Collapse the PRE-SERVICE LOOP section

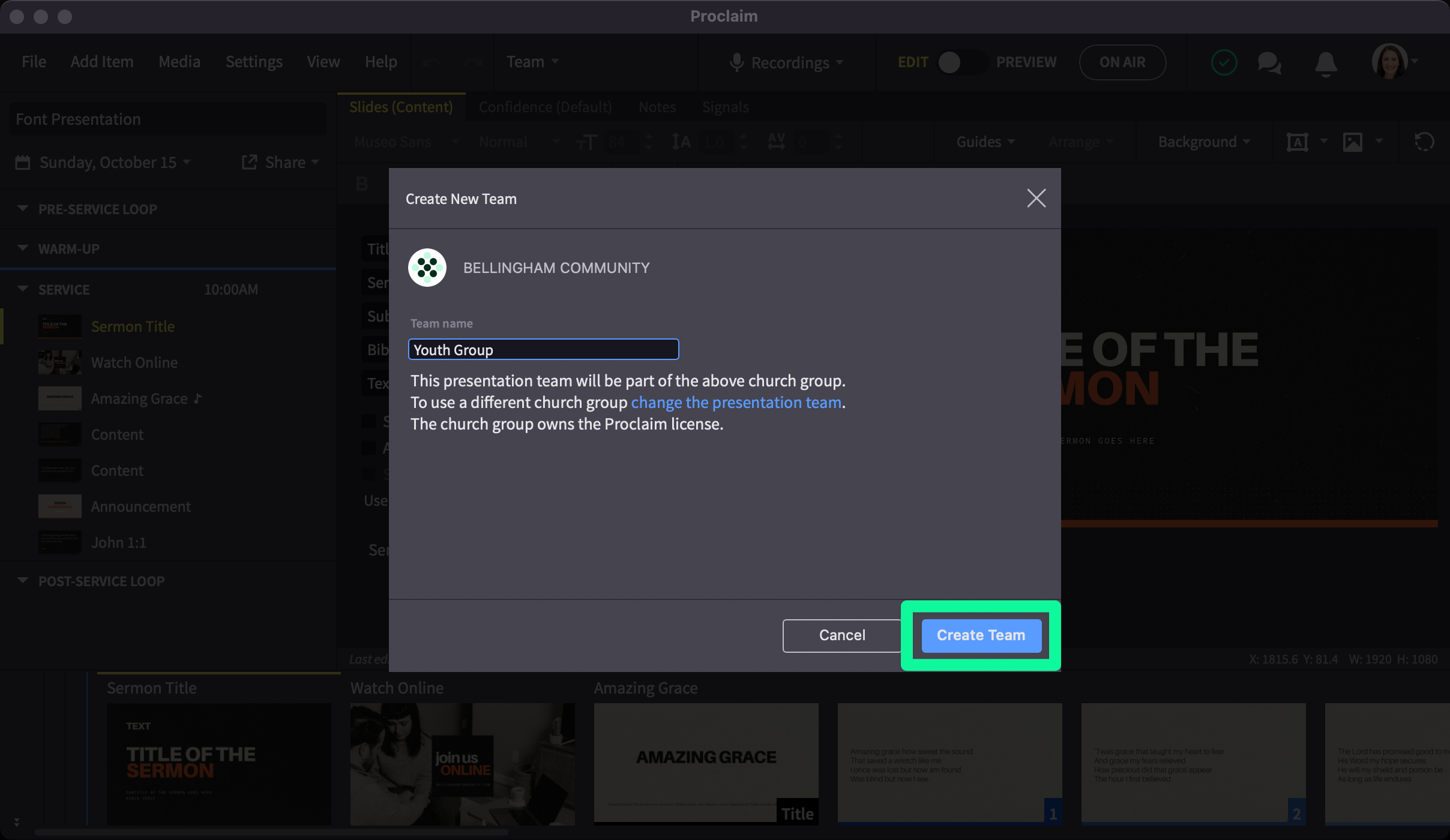23,209
